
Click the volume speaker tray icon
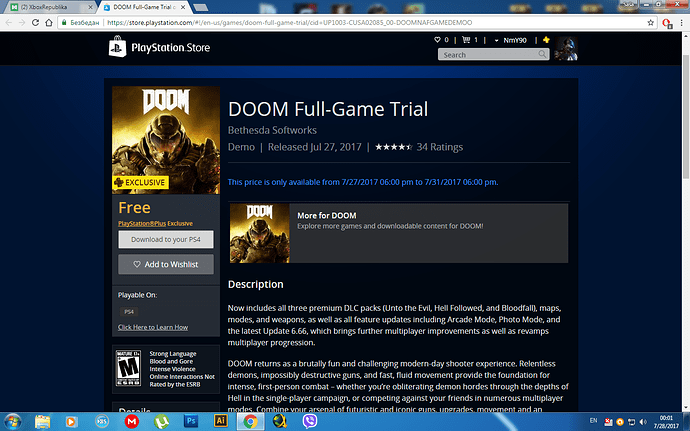pyautogui.click(x=643, y=422)
